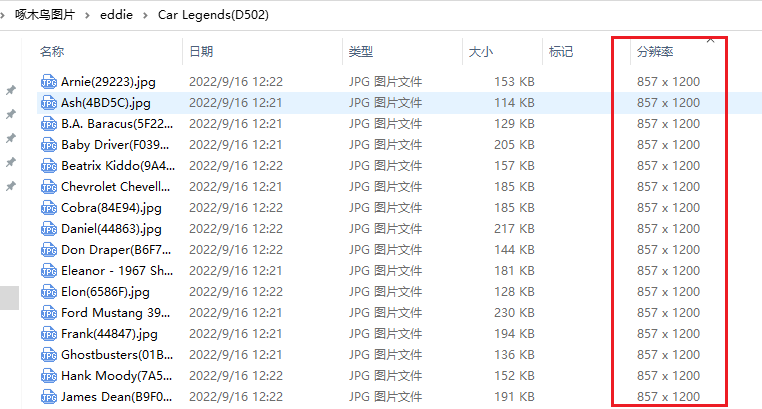Click the 类型 column header

point(361,51)
